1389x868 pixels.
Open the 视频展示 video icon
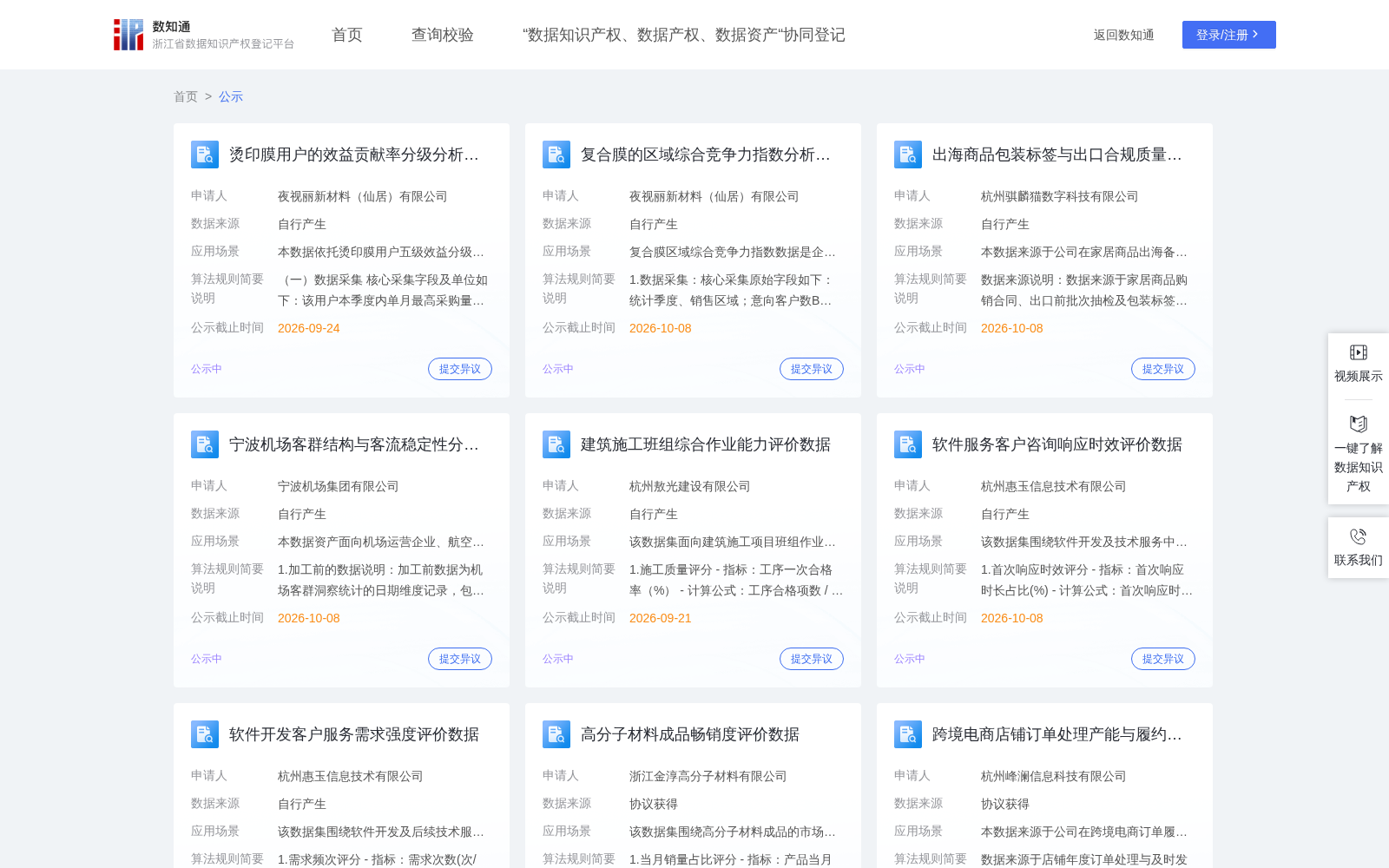[x=1359, y=352]
